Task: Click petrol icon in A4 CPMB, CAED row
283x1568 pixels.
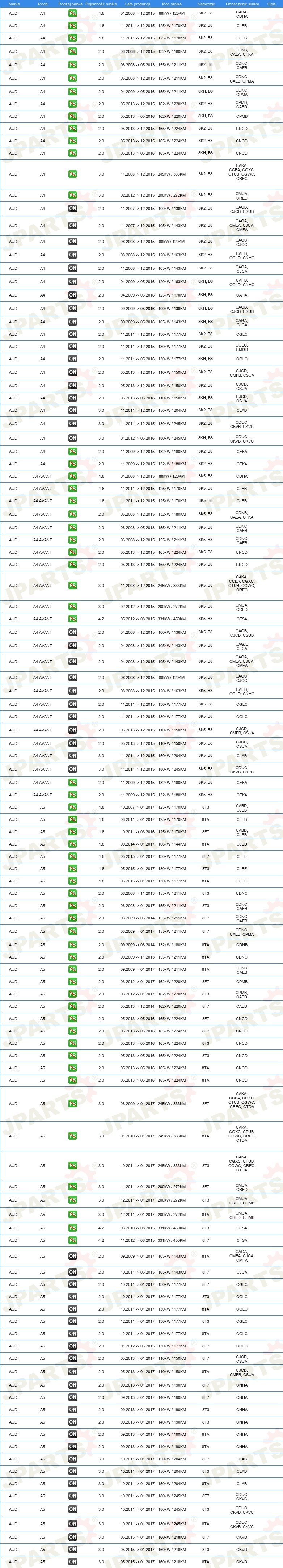Action: coord(72,104)
